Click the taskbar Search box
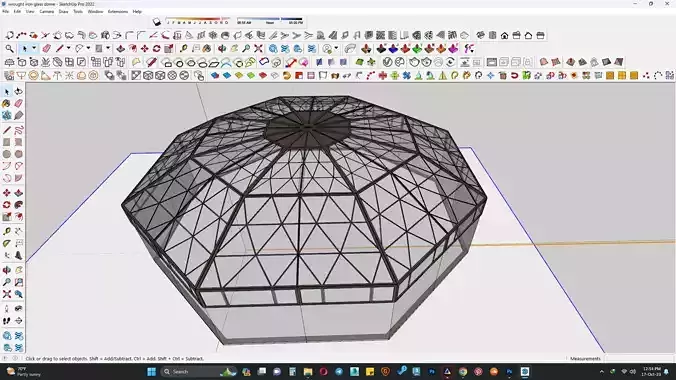The height and width of the screenshot is (380, 676). pyautogui.click(x=197, y=371)
